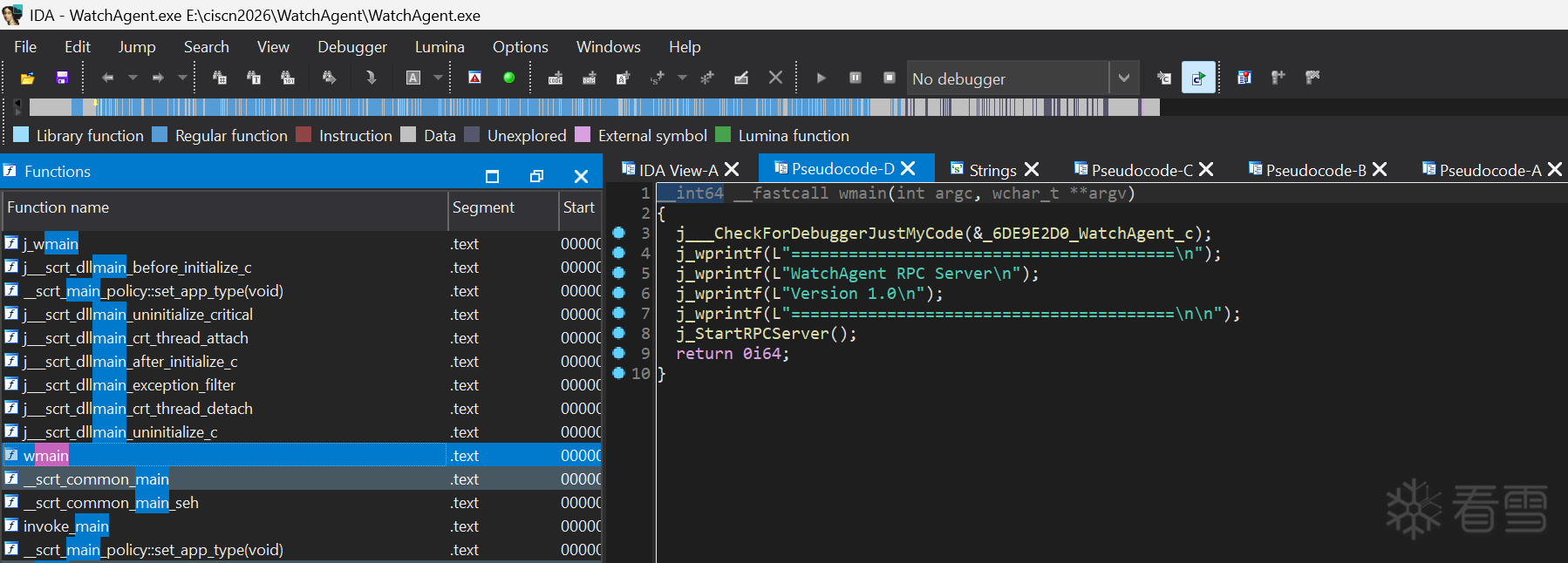This screenshot has height=563, width=1568.
Task: Toggle breakpoint dot on pseudocode line 8
Action: (618, 333)
